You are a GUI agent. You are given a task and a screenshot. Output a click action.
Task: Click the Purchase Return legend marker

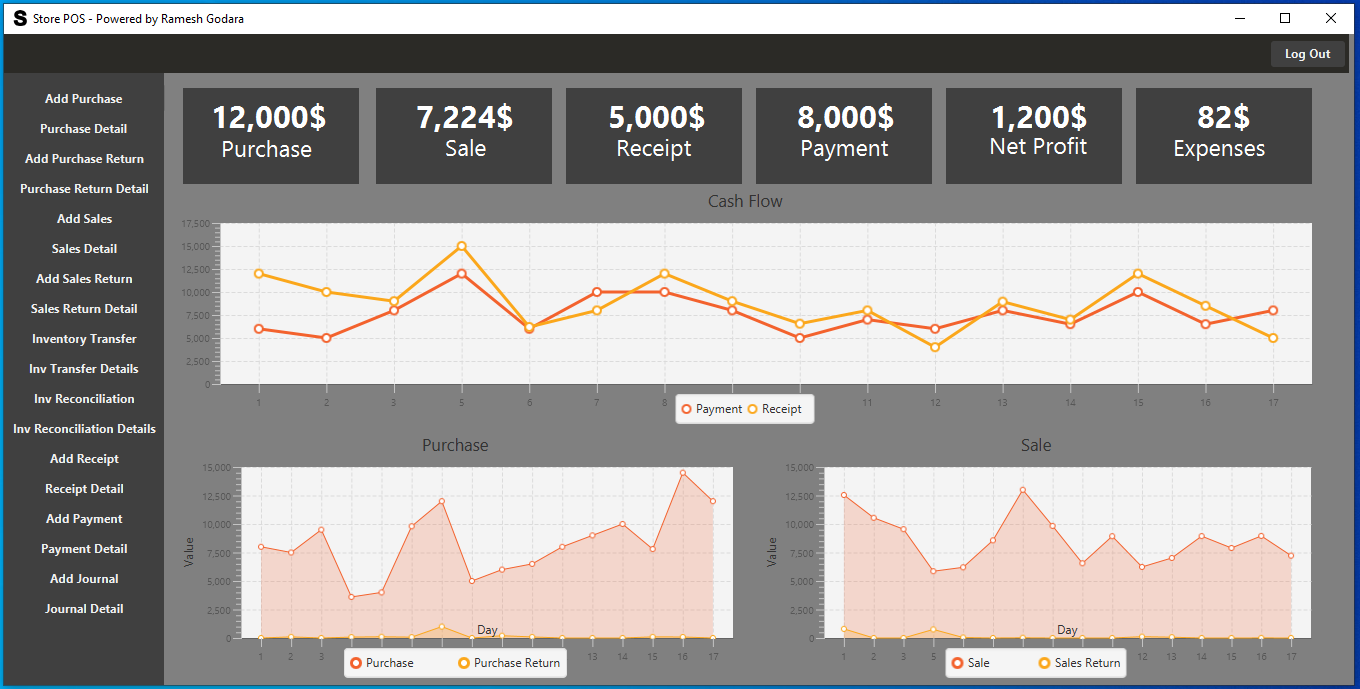(464, 663)
